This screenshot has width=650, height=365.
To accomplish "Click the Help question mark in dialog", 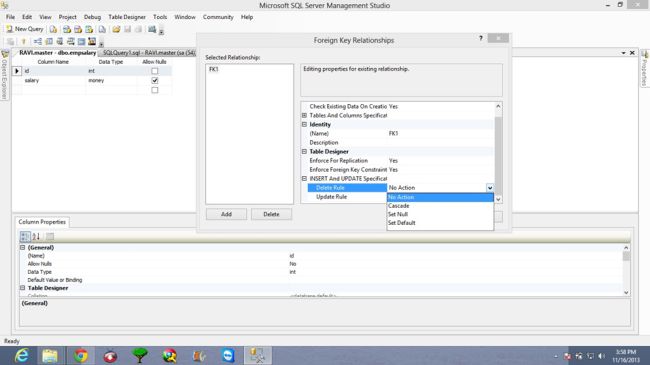I will click(481, 38).
